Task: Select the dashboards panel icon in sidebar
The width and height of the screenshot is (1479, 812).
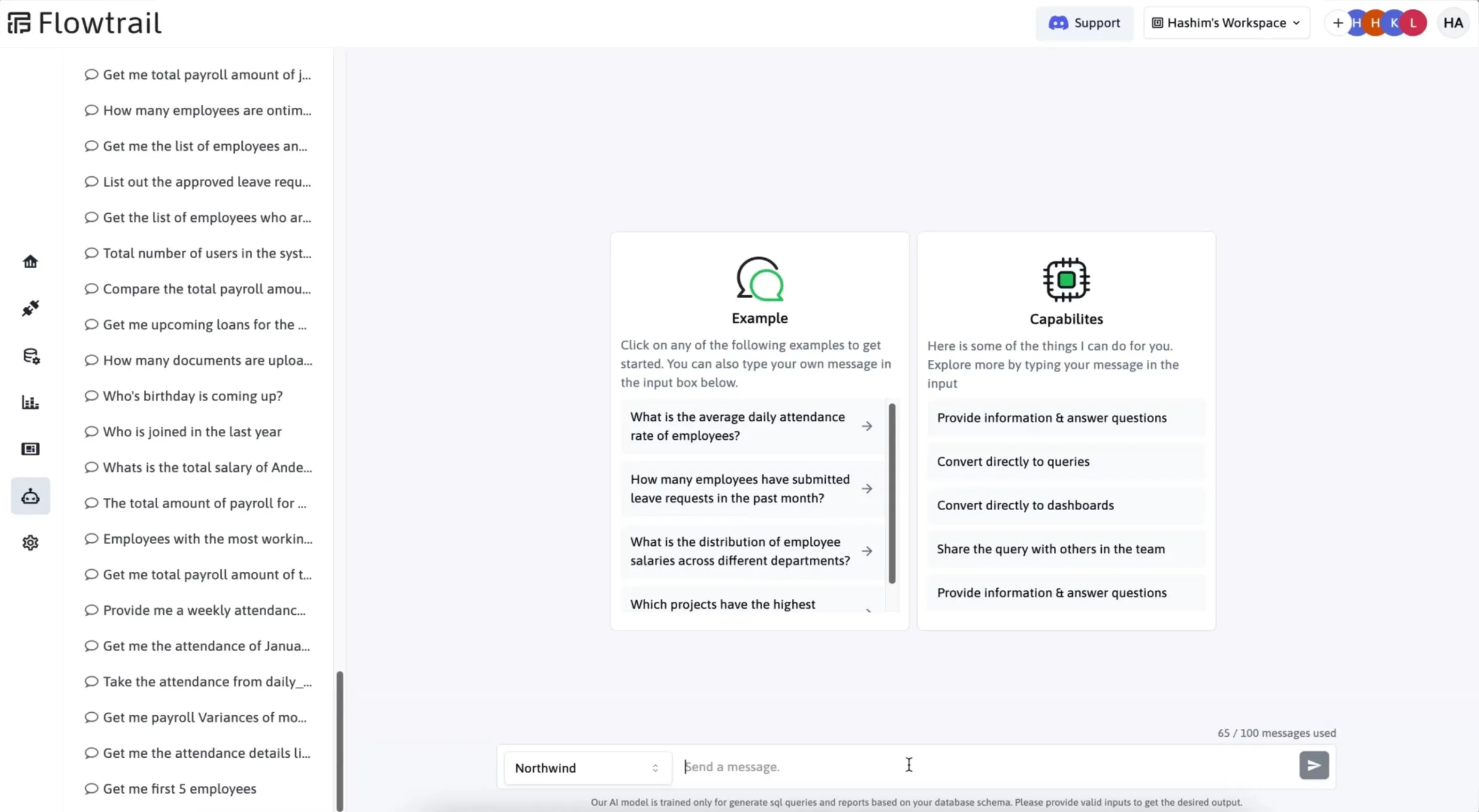Action: [x=30, y=449]
